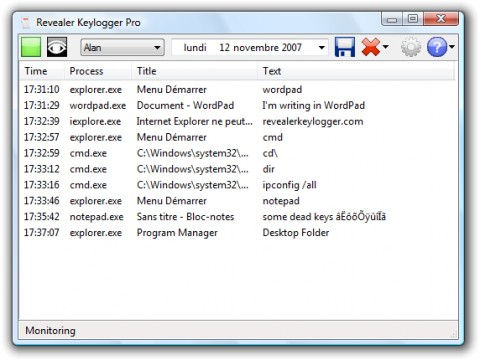Select the 17:32:57 log entry
The image size is (480, 360).
[x=238, y=137]
